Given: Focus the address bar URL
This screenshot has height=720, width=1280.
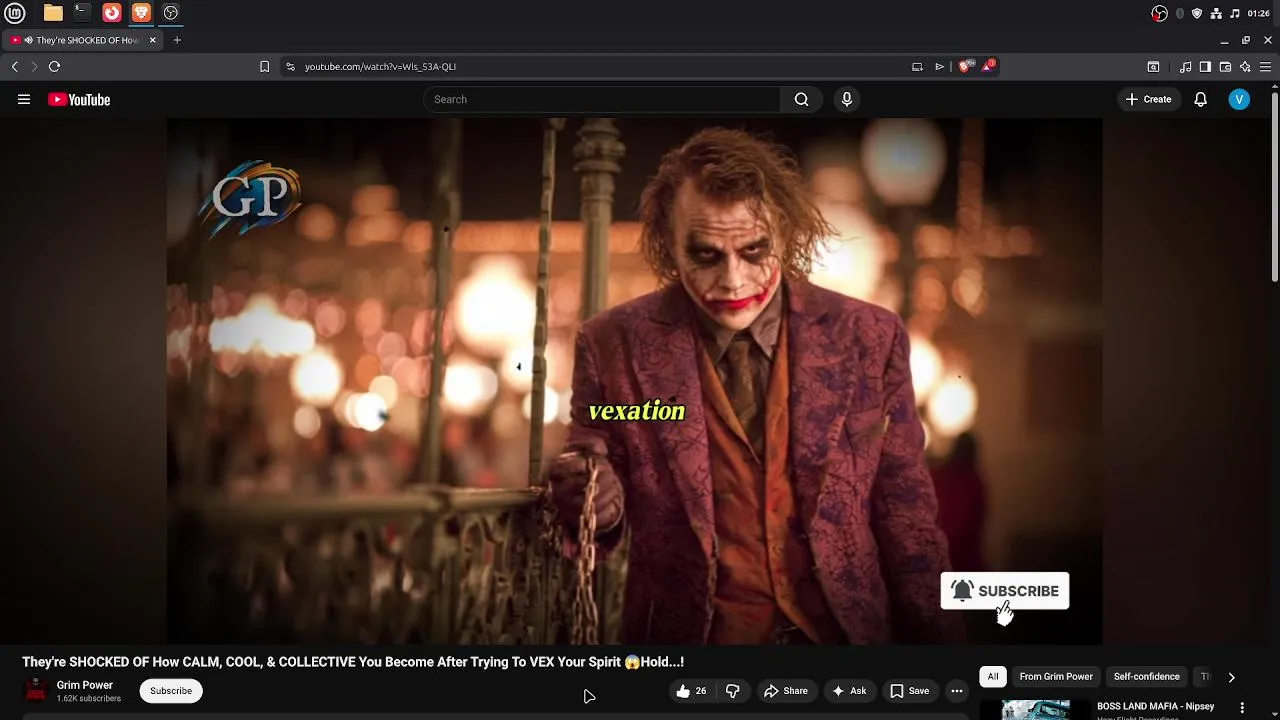Looking at the screenshot, I should pyautogui.click(x=380, y=66).
